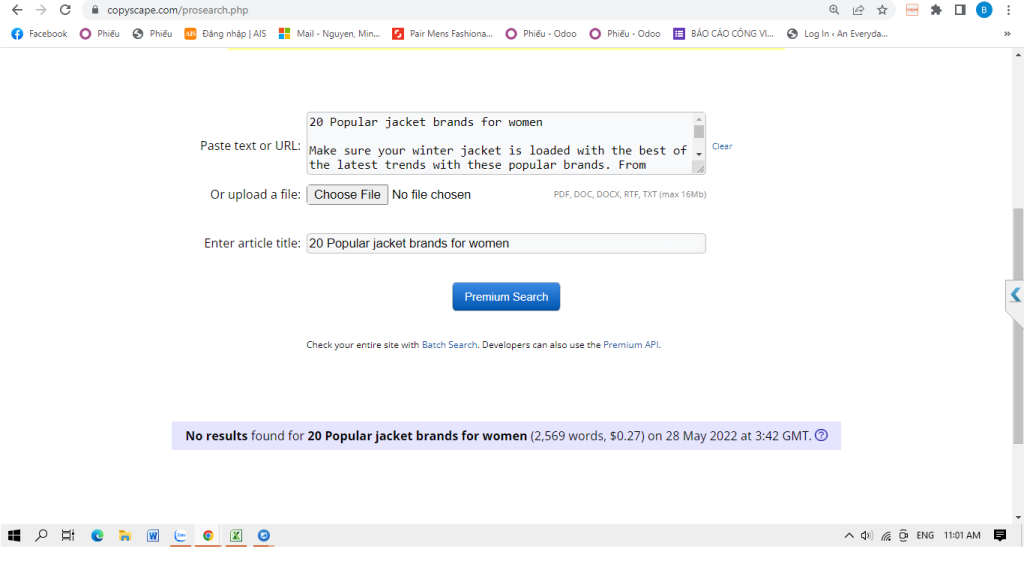The width and height of the screenshot is (1024, 576).
Task: Open the Excel icon in taskbar
Action: point(236,535)
